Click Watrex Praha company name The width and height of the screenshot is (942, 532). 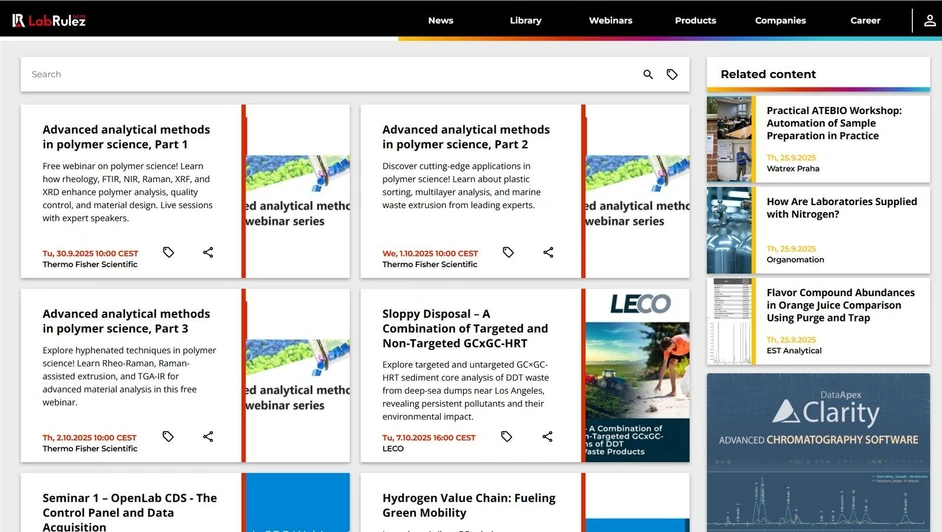792,169
